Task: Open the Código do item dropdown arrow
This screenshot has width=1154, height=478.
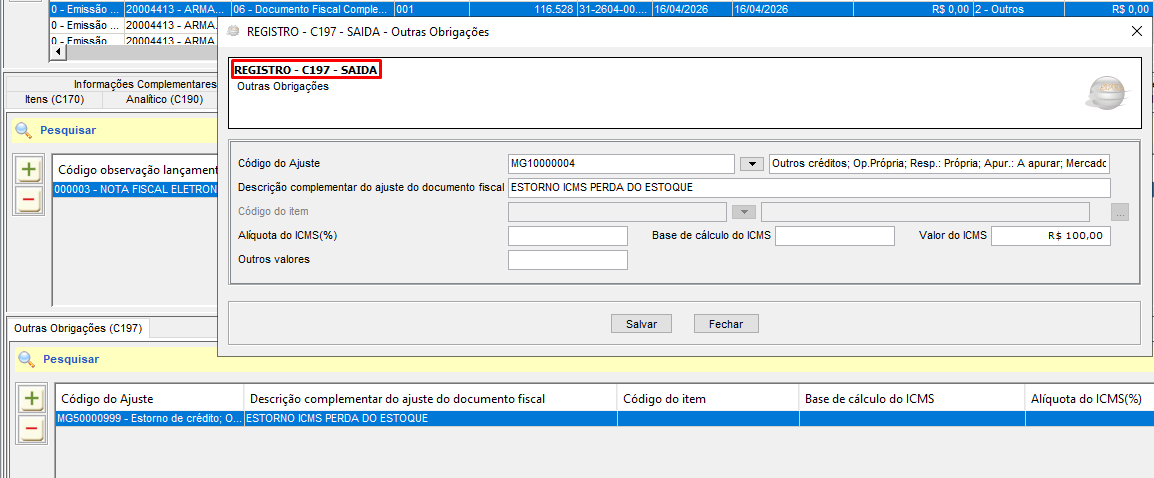Action: point(742,212)
